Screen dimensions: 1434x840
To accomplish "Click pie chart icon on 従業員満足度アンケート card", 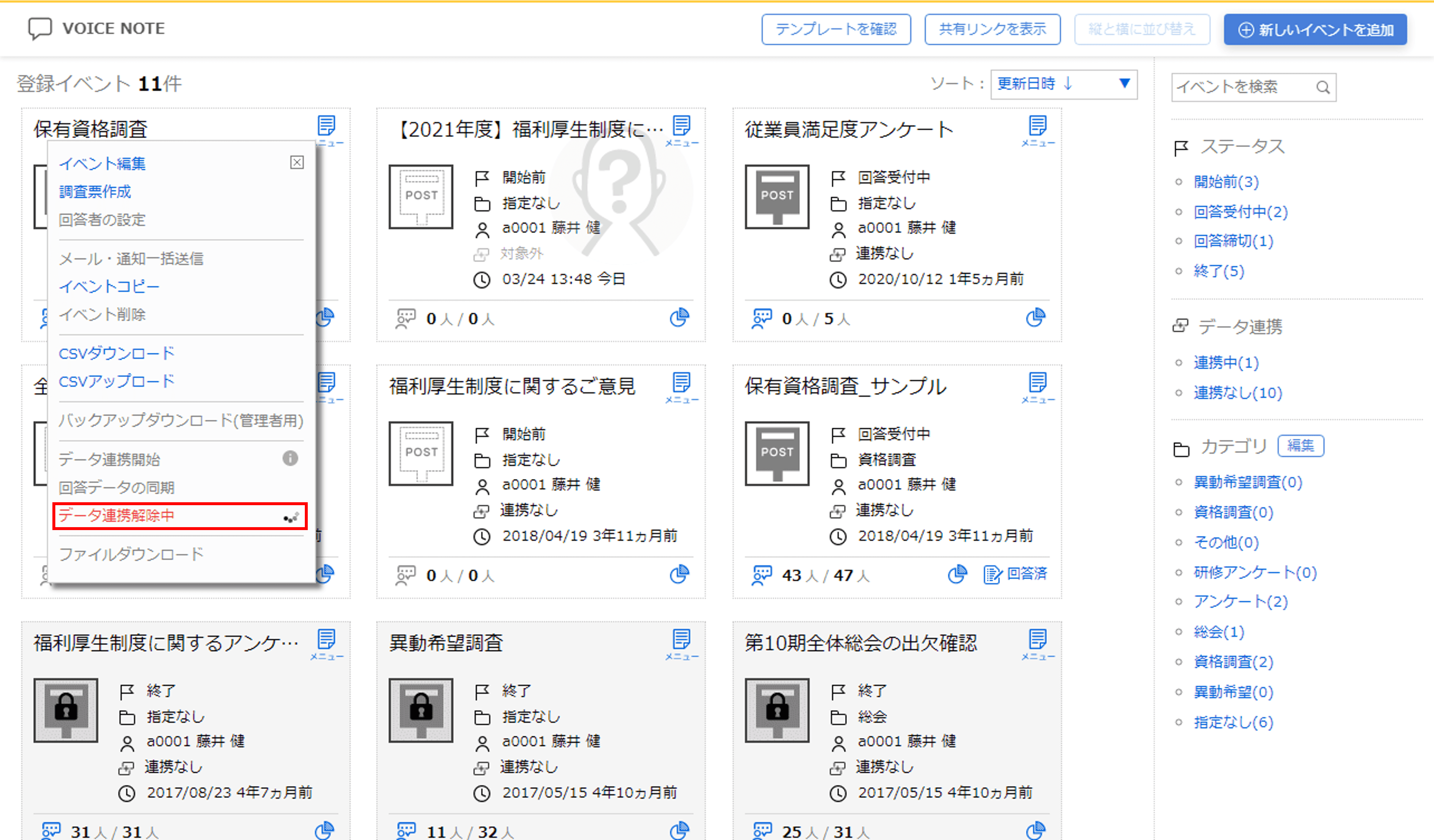I will (1035, 318).
